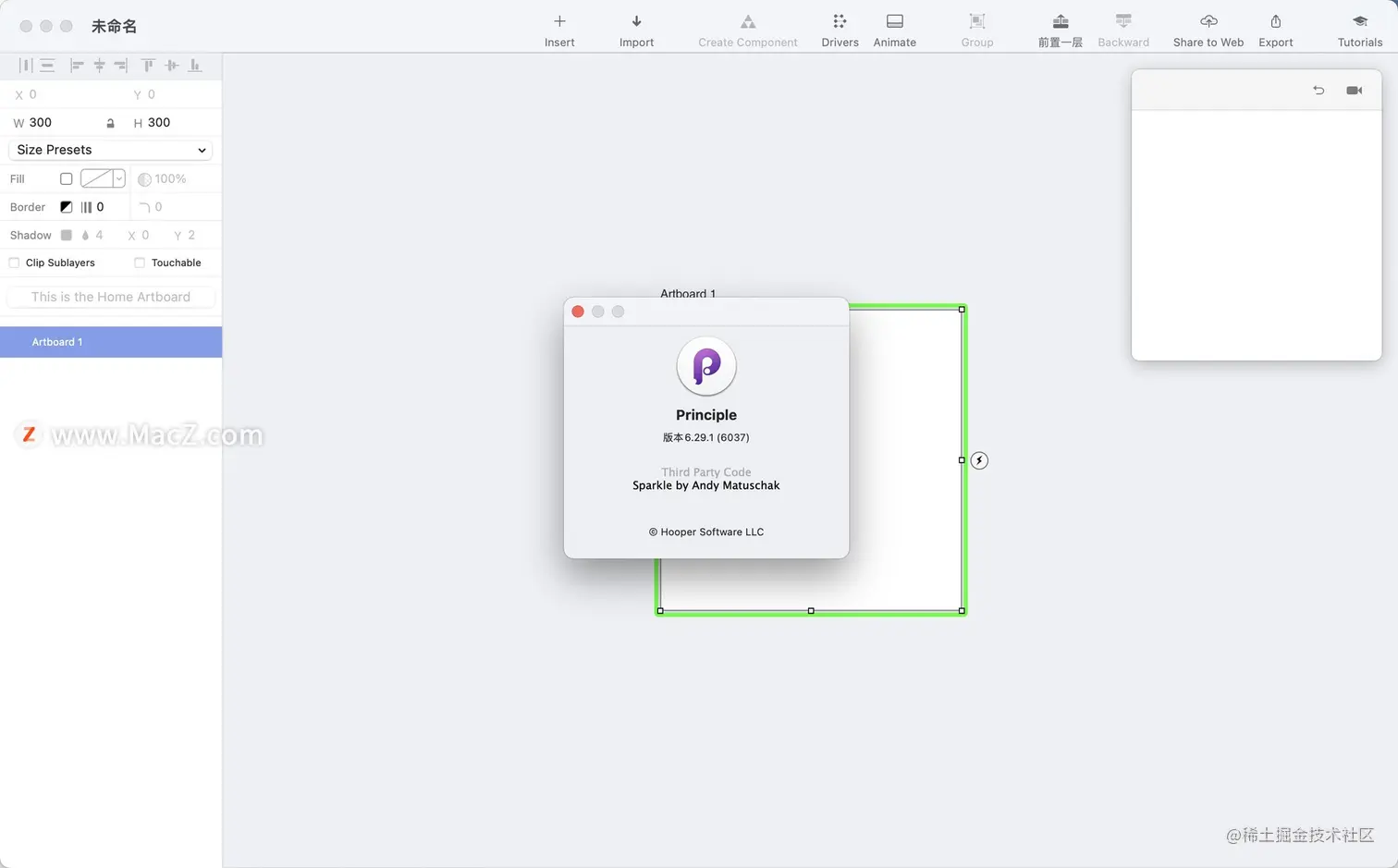
Task: Click the Export toolbar icon
Action: tap(1275, 21)
